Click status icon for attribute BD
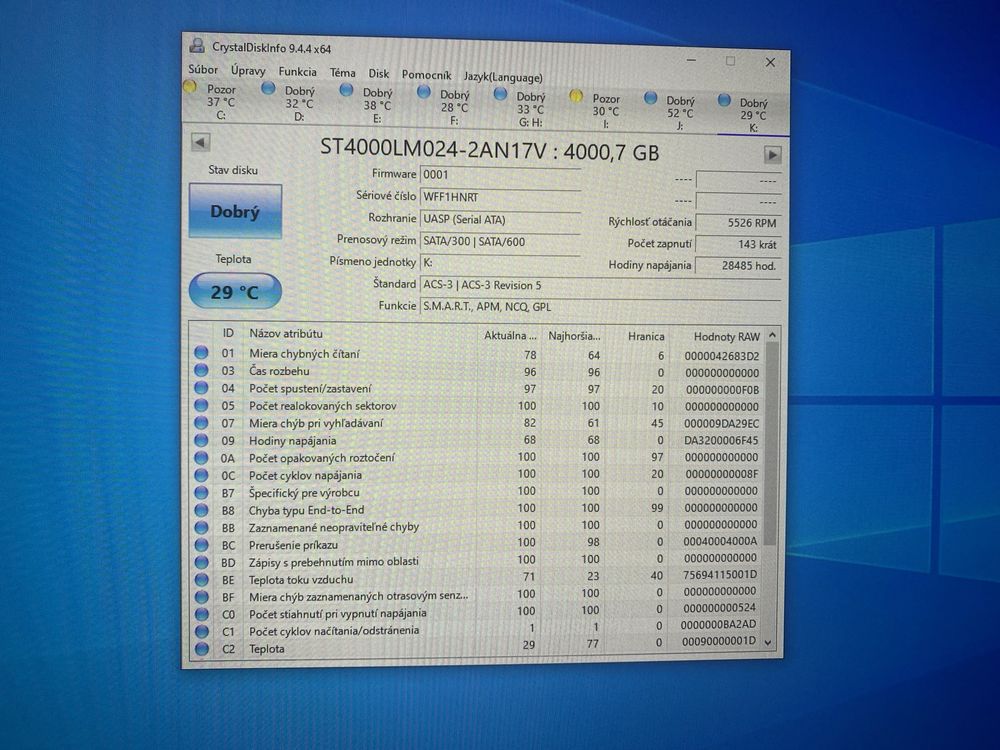Viewport: 1000px width, 750px height. click(202, 562)
